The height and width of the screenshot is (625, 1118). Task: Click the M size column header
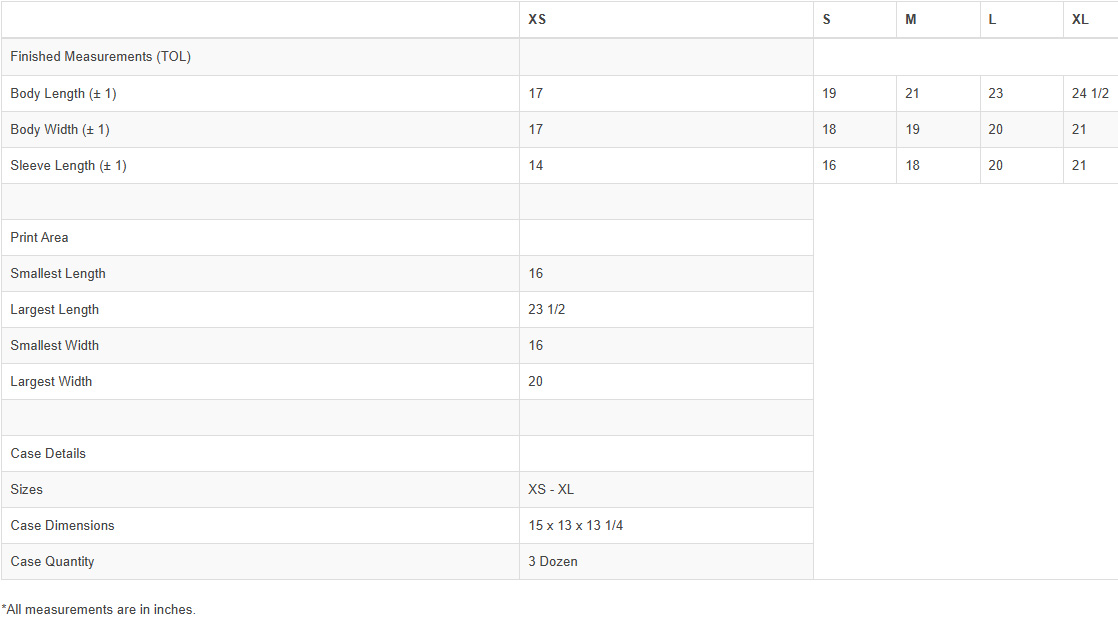911,20
